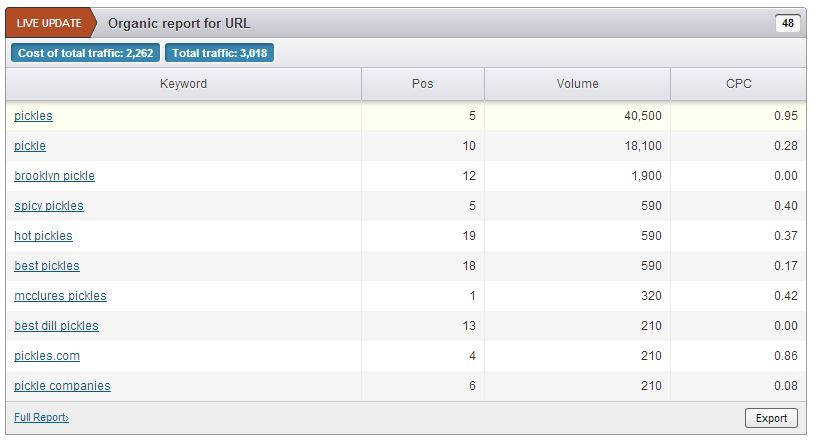Sort by the Volume column header

577,84
